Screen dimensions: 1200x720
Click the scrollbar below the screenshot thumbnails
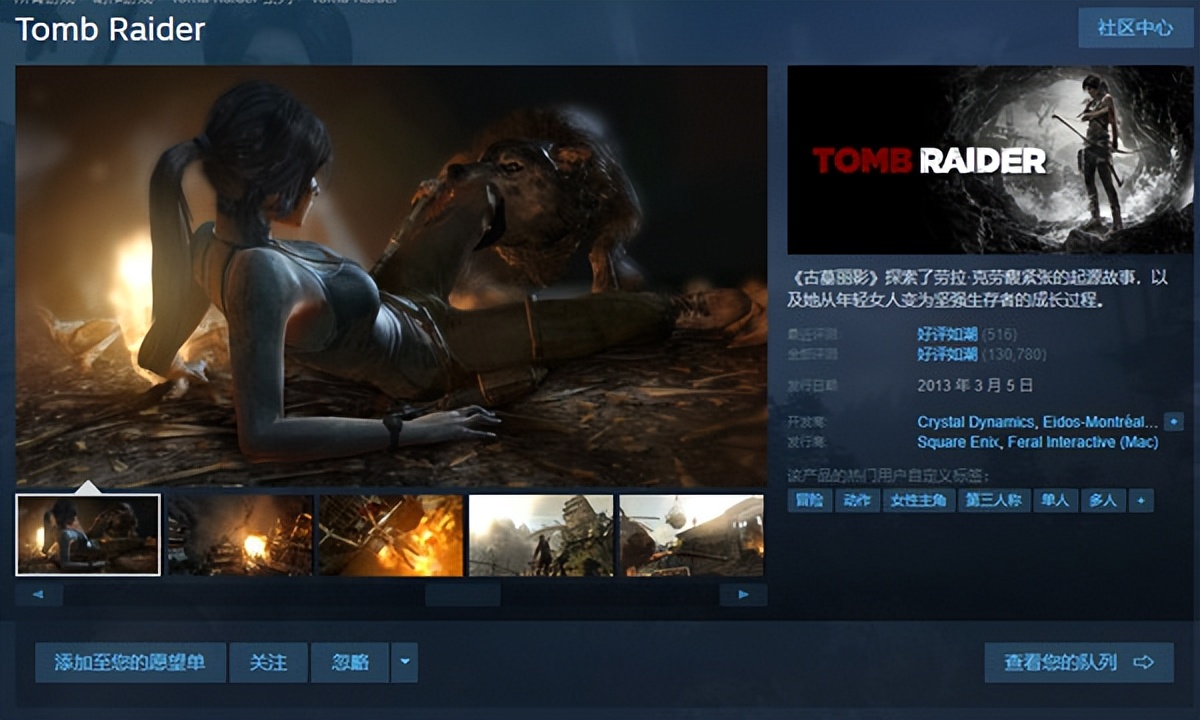point(465,593)
